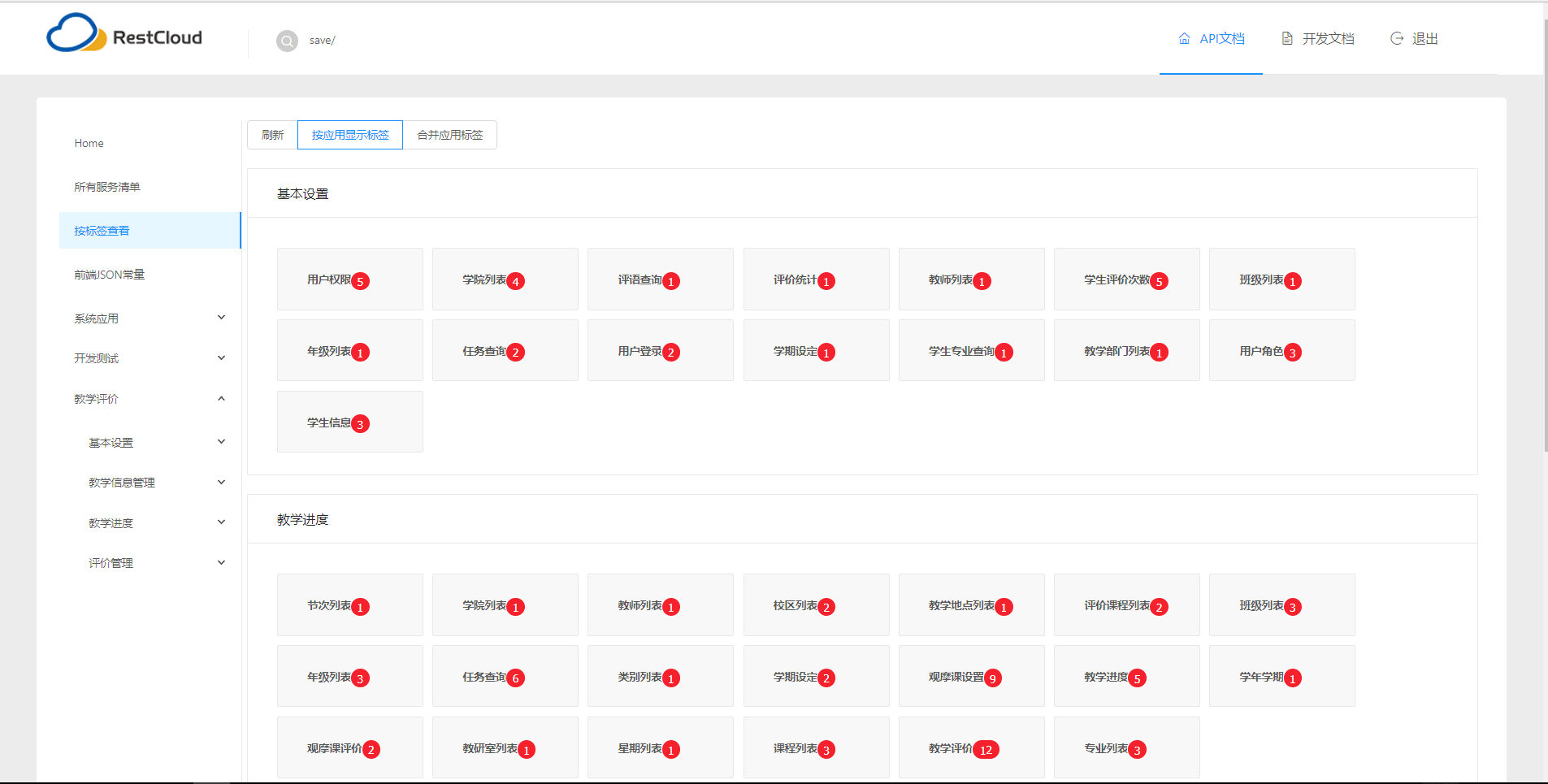Open the 学生信息 tag card
This screenshot has height=784, width=1548.
point(350,422)
